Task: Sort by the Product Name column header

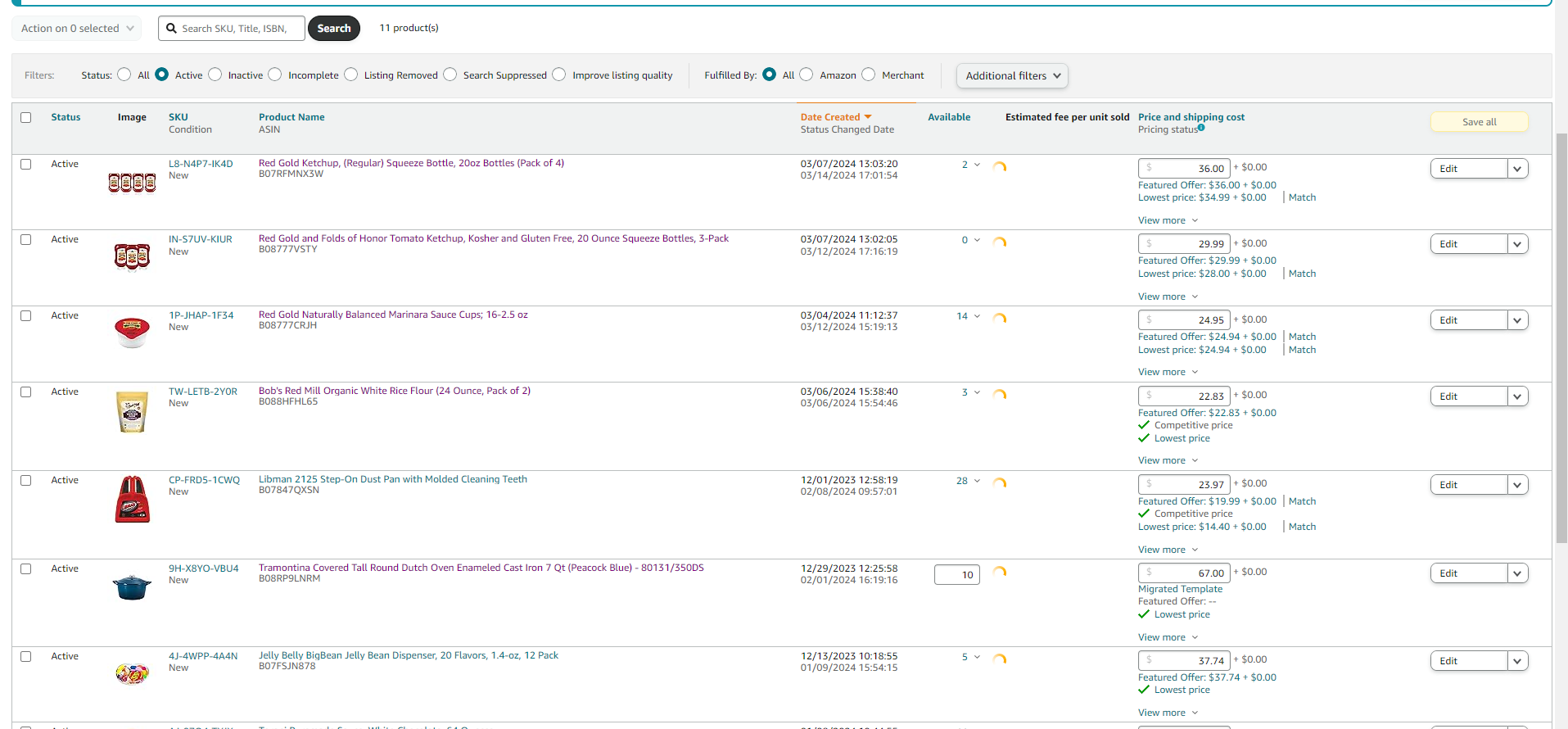Action: point(291,117)
